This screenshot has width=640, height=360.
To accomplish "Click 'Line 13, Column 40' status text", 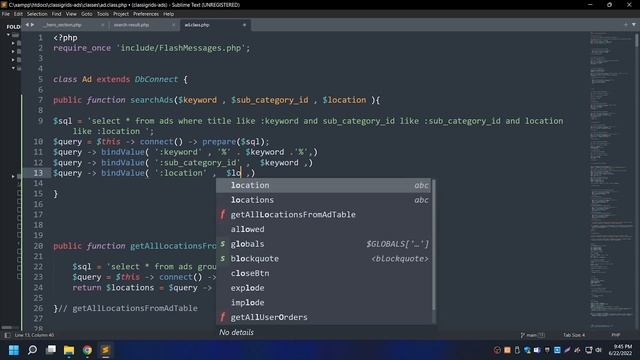I will [x=34, y=335].
